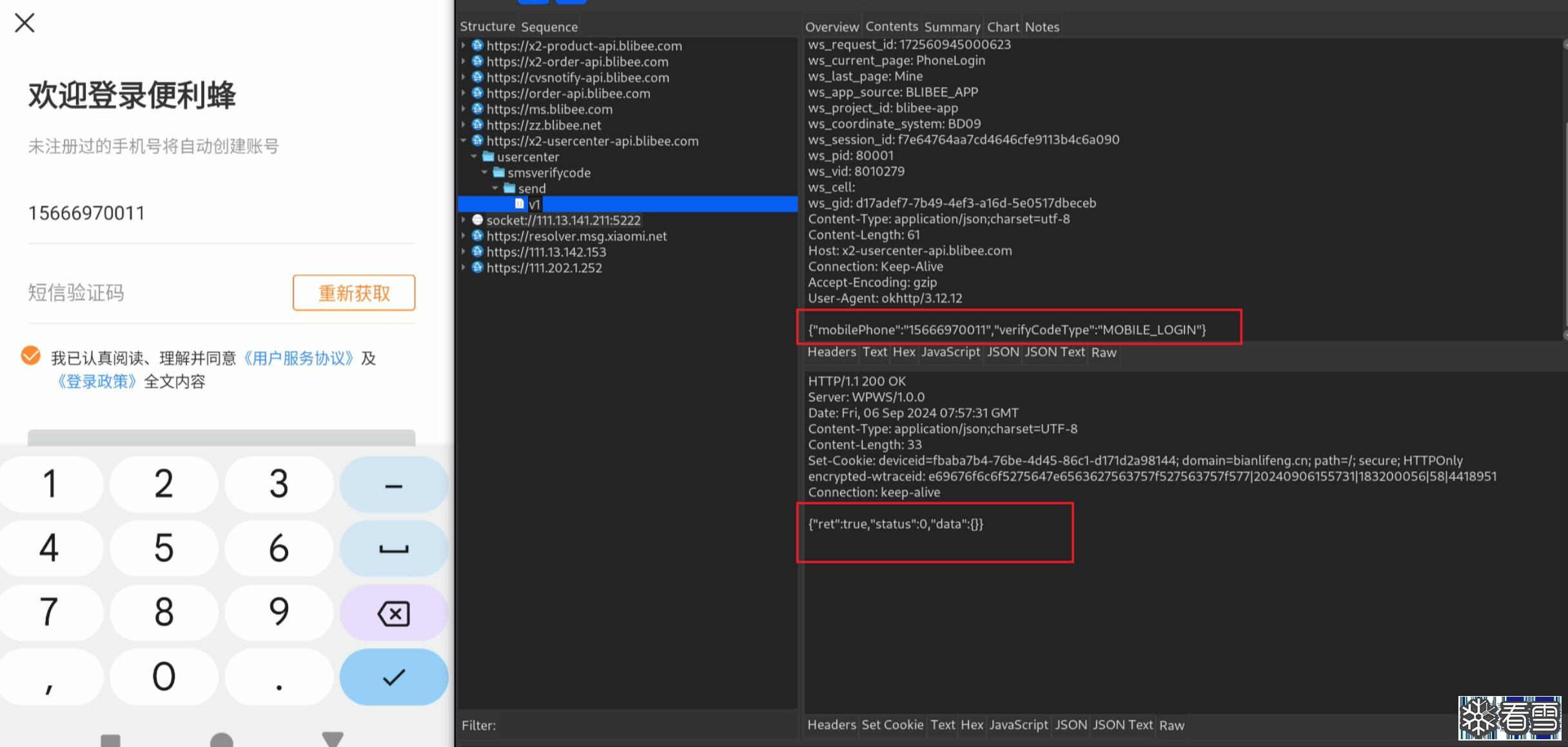The height and width of the screenshot is (747, 1568).
Task: Close the login screen with X icon
Action: click(x=24, y=23)
